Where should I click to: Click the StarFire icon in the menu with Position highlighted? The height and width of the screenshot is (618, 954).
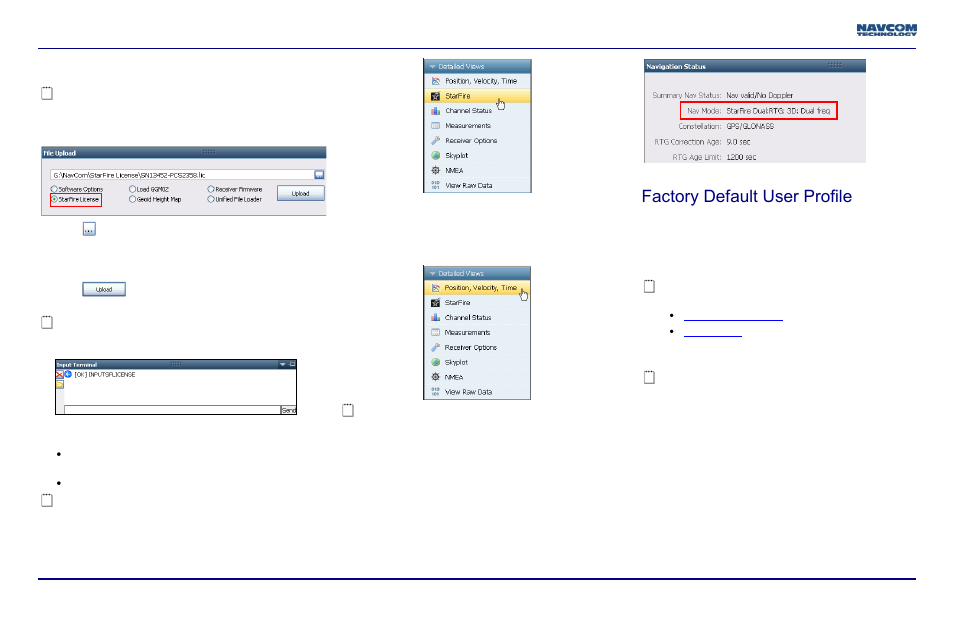[x=436, y=303]
